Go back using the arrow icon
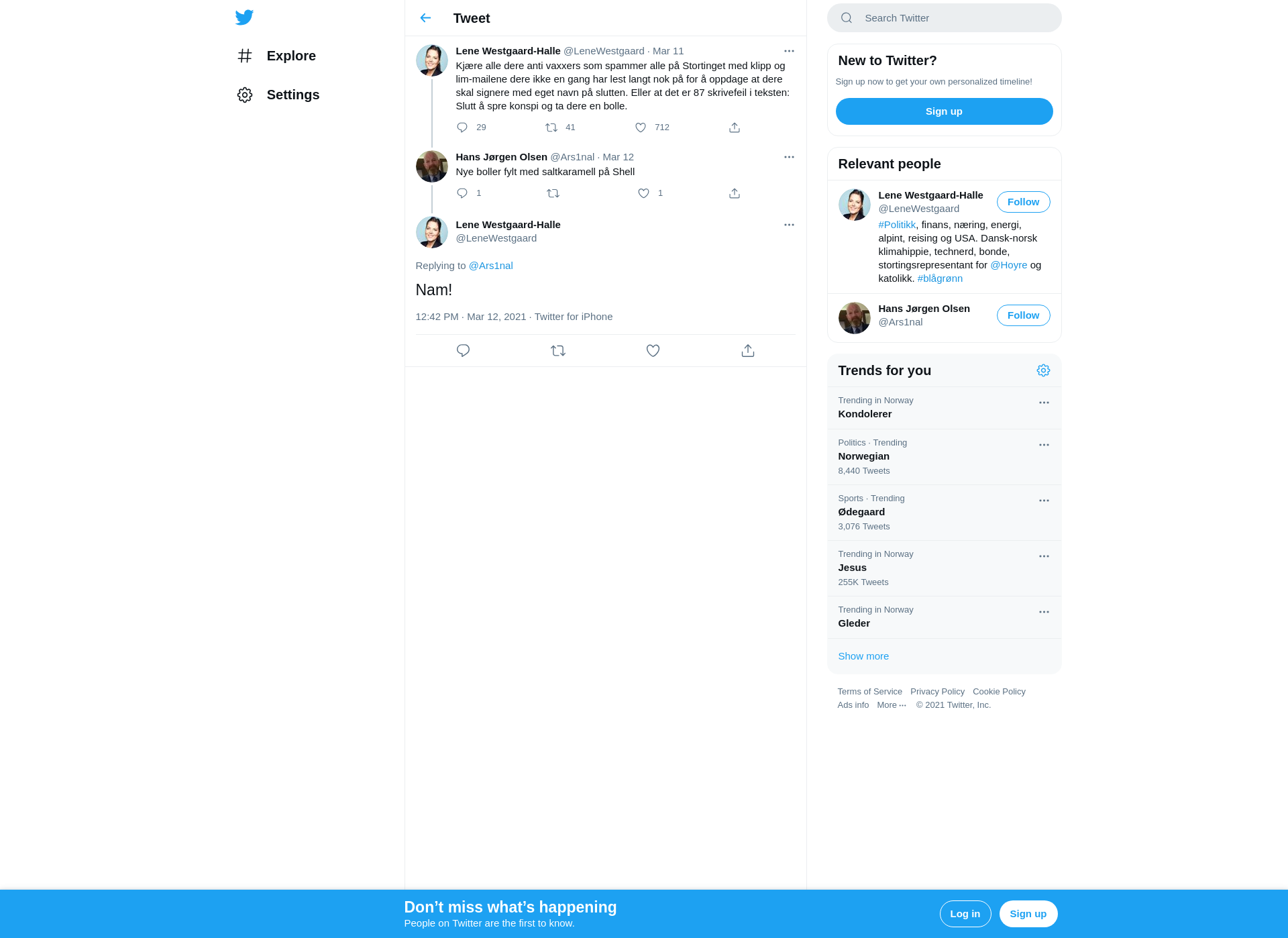Image resolution: width=1288 pixels, height=938 pixels. pos(425,18)
